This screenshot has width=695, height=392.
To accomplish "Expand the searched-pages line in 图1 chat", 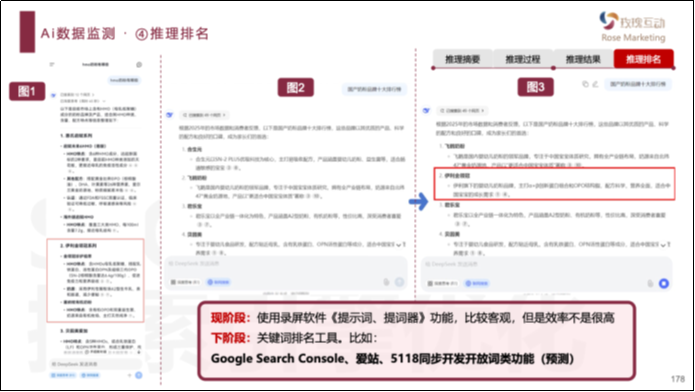I will (78, 94).
